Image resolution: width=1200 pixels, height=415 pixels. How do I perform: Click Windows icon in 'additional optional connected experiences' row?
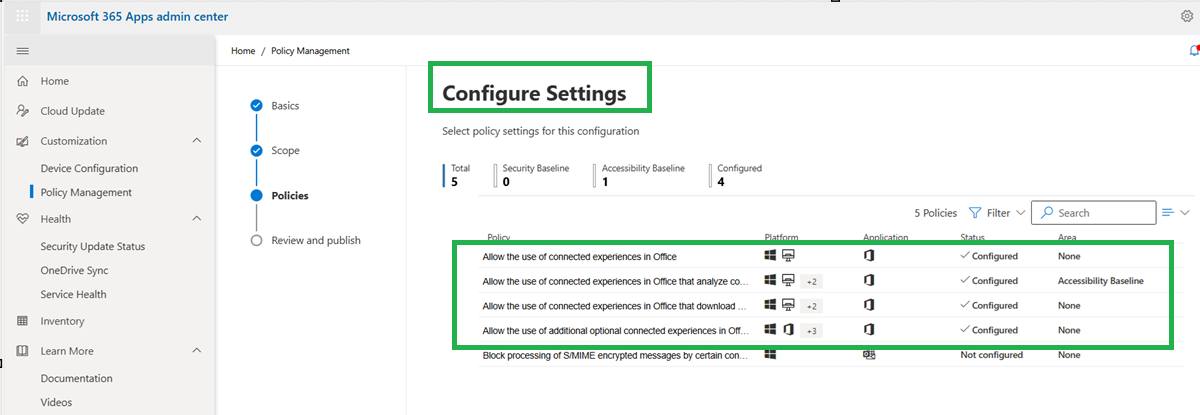pyautogui.click(x=770, y=329)
